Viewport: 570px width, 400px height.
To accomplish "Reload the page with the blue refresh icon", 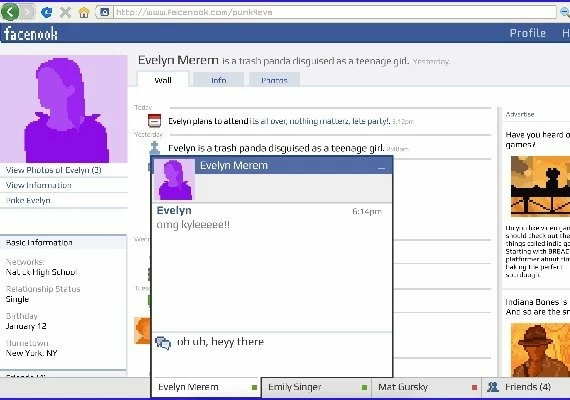I will (x=47, y=12).
